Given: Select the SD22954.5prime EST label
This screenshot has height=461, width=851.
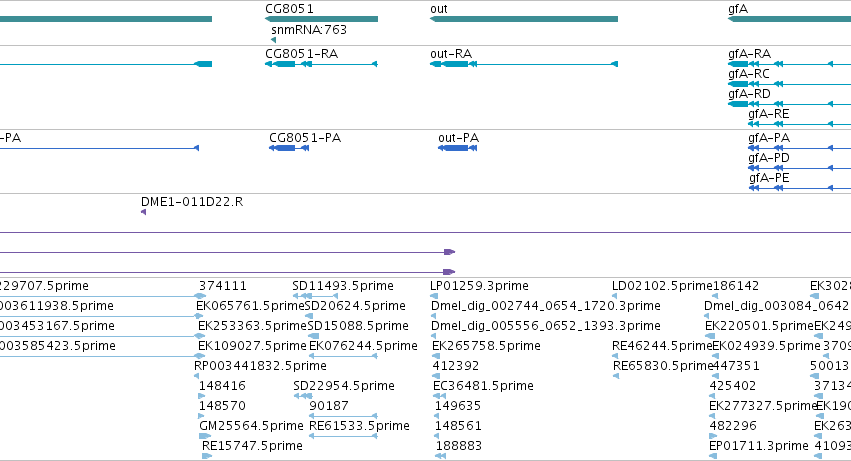Looking at the screenshot, I should (344, 386).
